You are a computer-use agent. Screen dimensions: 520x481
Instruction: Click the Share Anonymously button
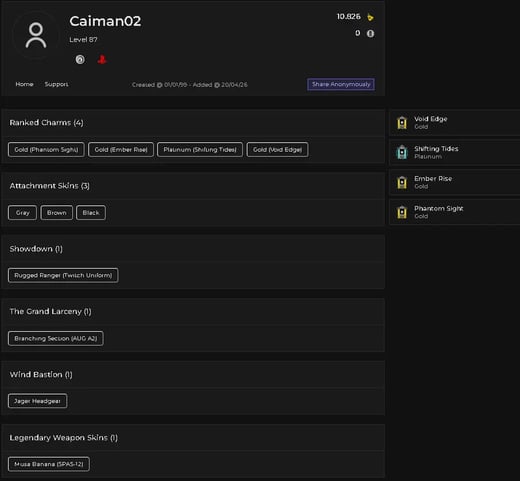[x=341, y=84]
